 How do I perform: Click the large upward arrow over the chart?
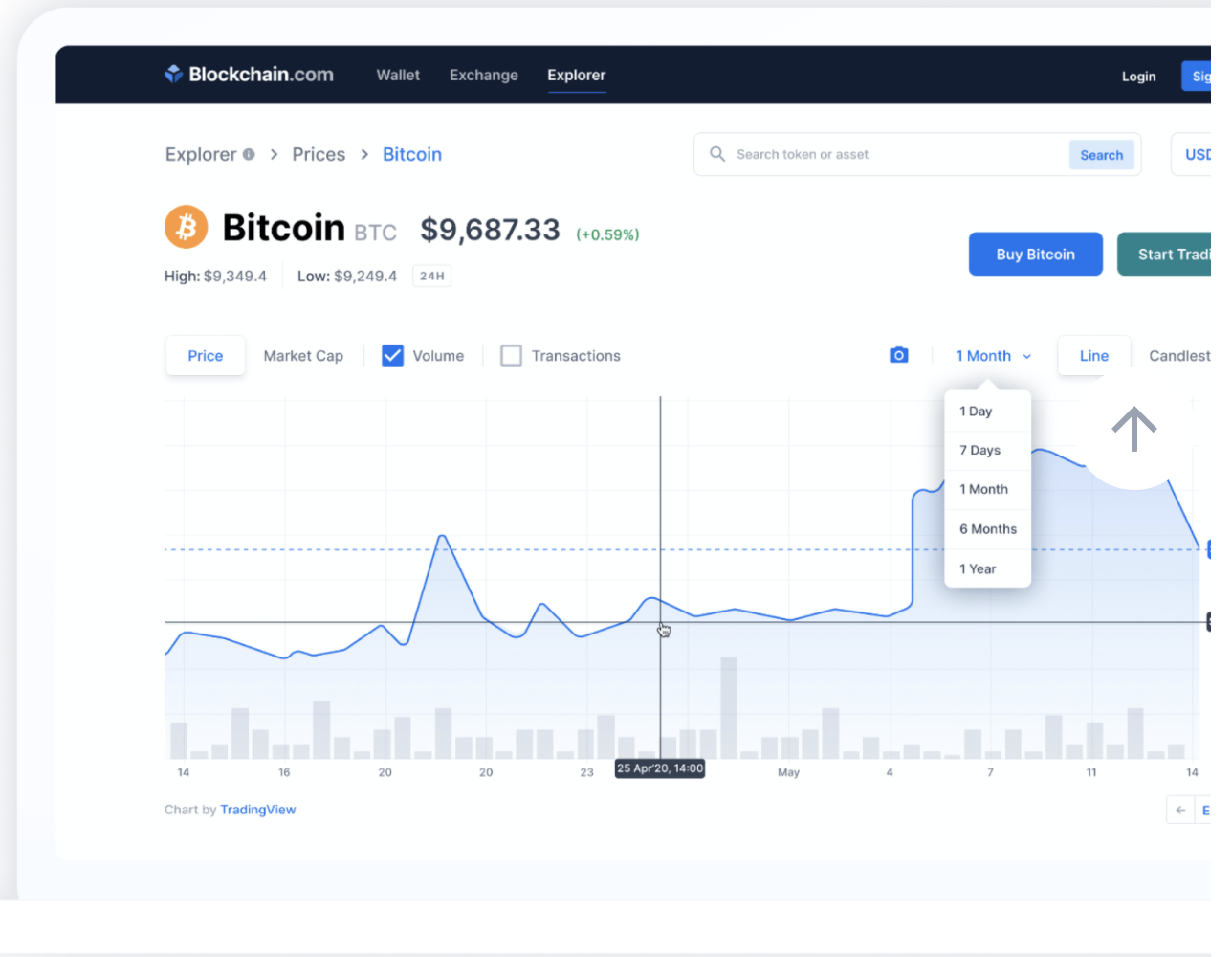pos(1134,430)
